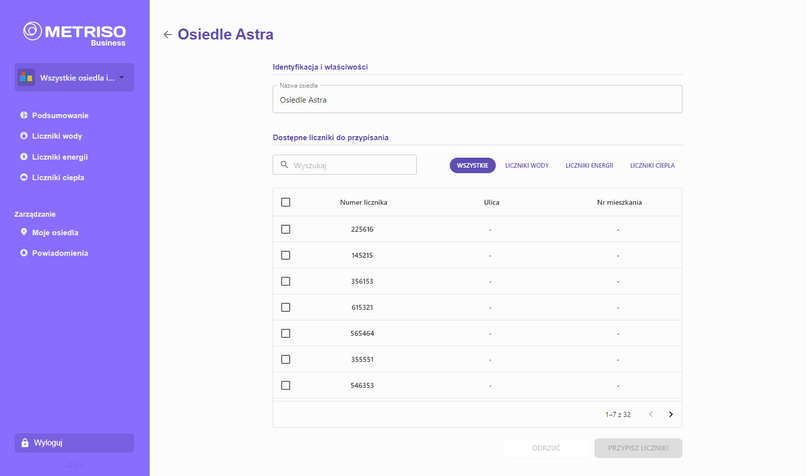Open Liczniki ciepła in the sidebar
The width and height of the screenshot is (807, 476).
pyautogui.click(x=58, y=178)
